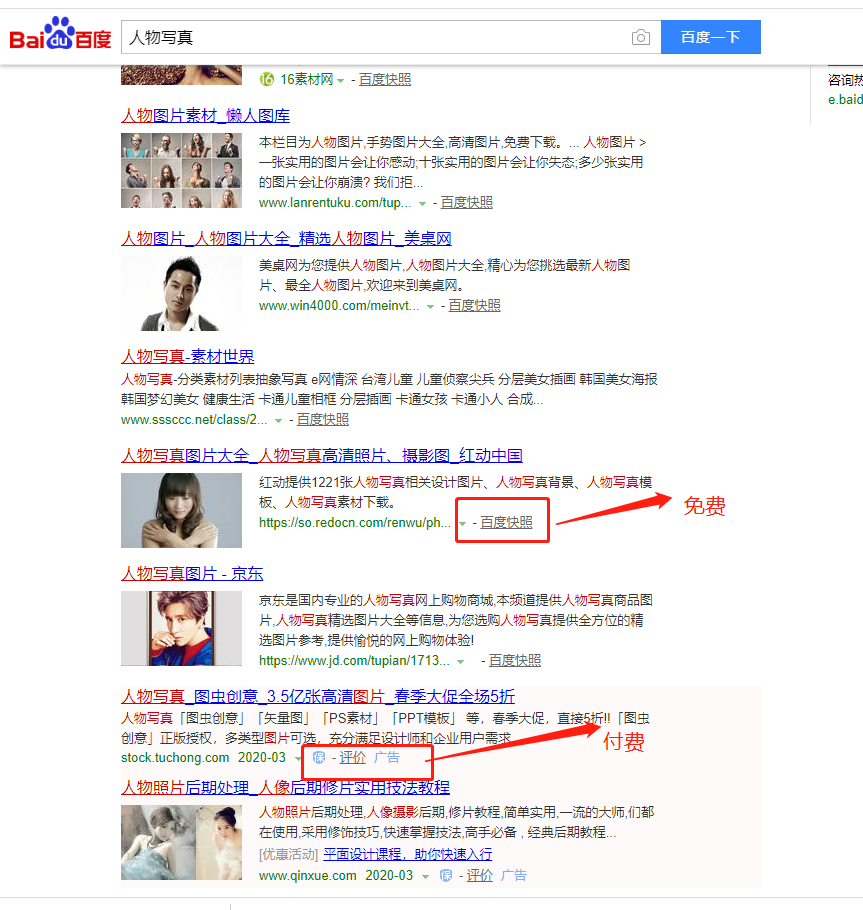Click the 百度一下 search button
Image resolution: width=863 pixels, height=910 pixels.
click(711, 37)
